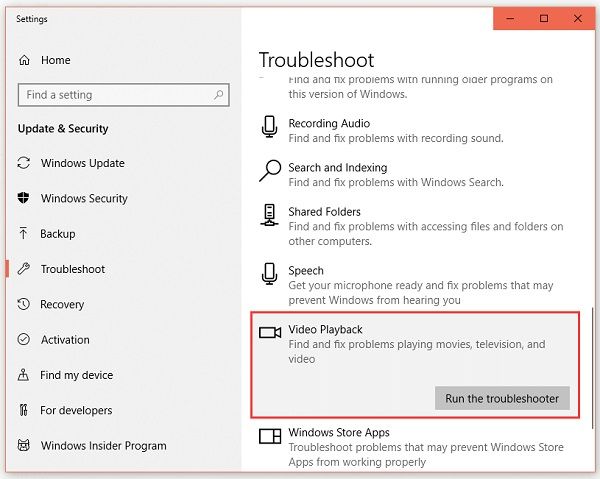
Task: Click the Update & Security heading
Action: click(x=63, y=129)
